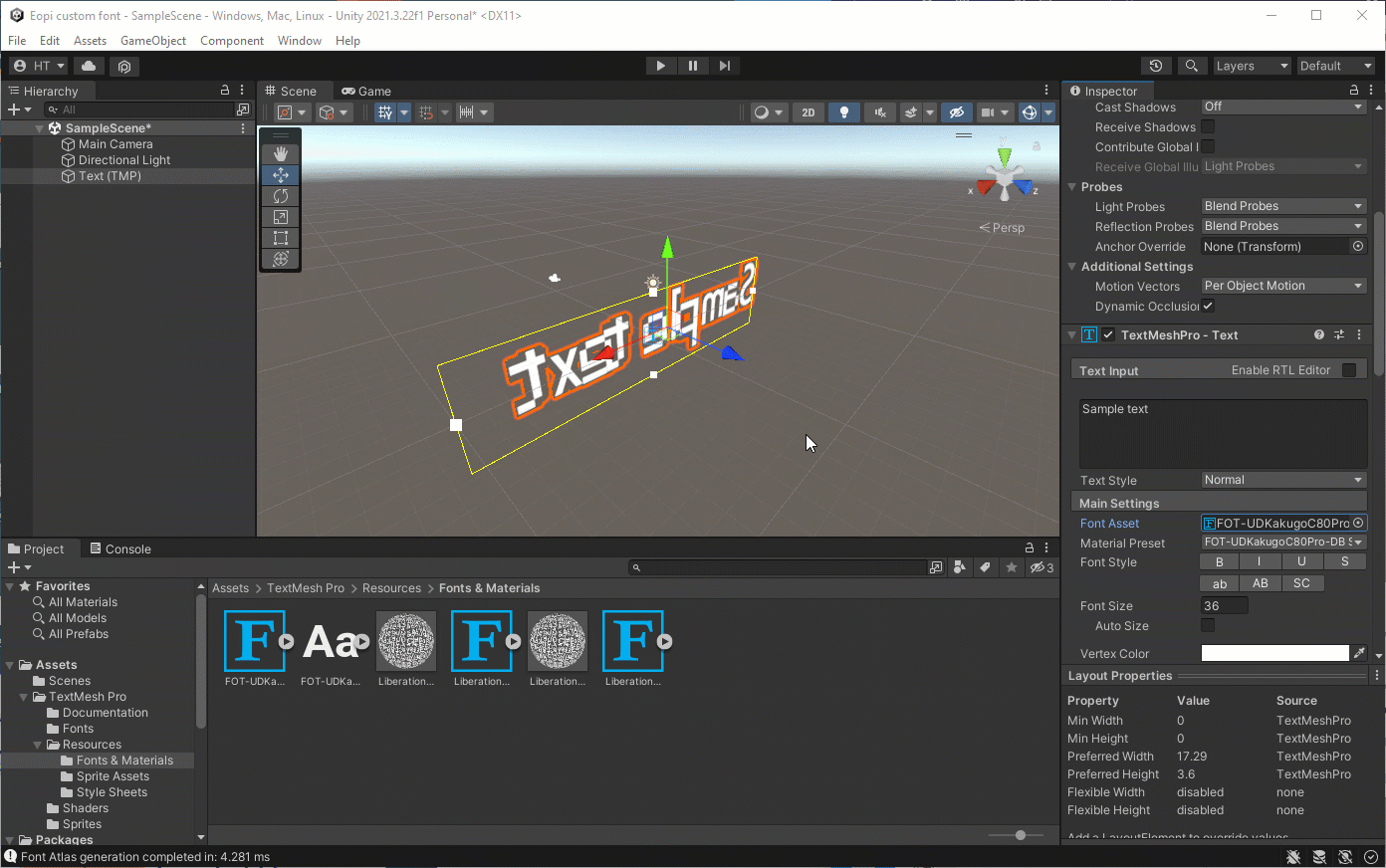Click favorite star icon in Project toolbar

[x=1012, y=567]
